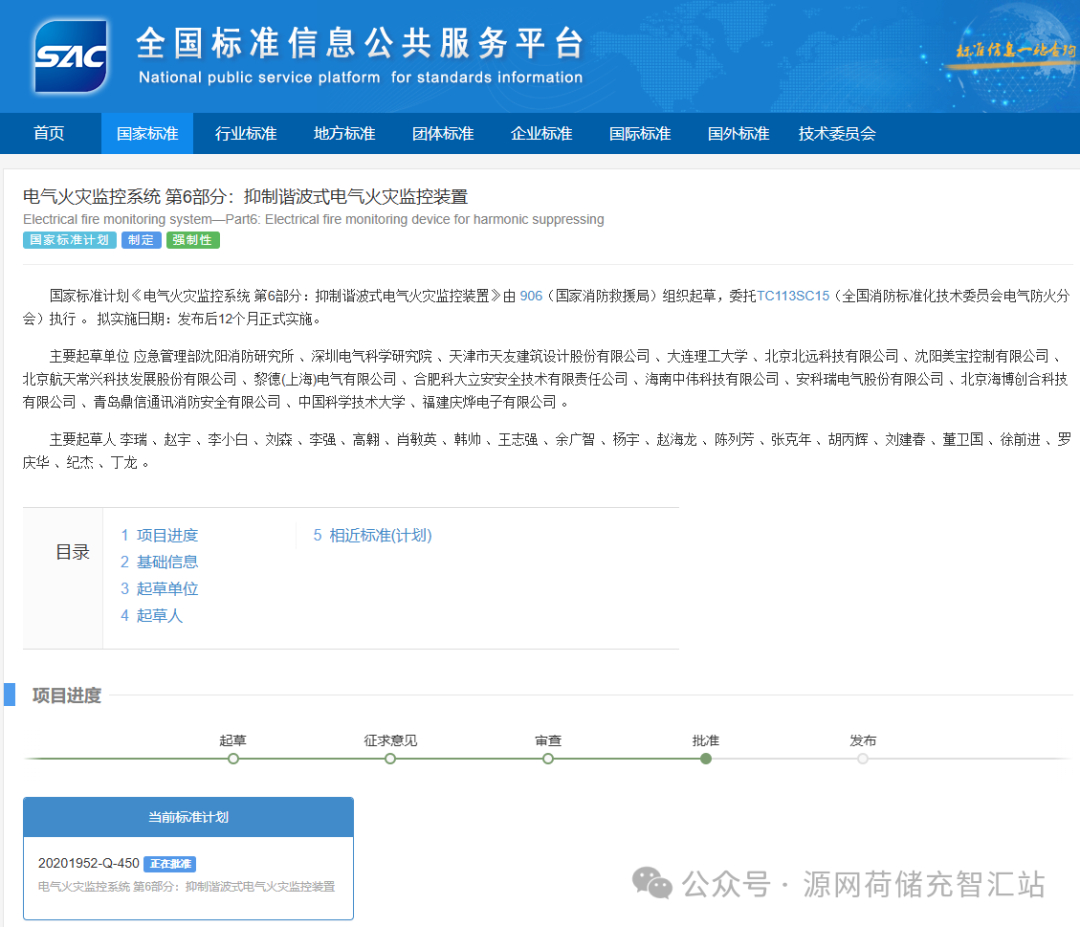Open the 企业标准 tab
Screen dimensions: 1080x927
[x=541, y=133]
